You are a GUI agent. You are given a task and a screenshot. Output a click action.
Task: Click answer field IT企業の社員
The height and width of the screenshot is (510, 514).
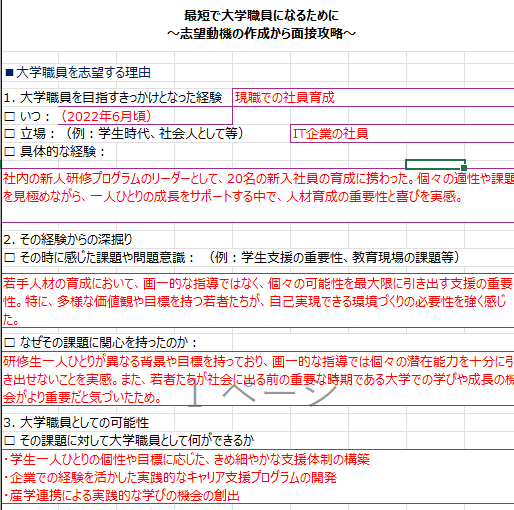402,134
